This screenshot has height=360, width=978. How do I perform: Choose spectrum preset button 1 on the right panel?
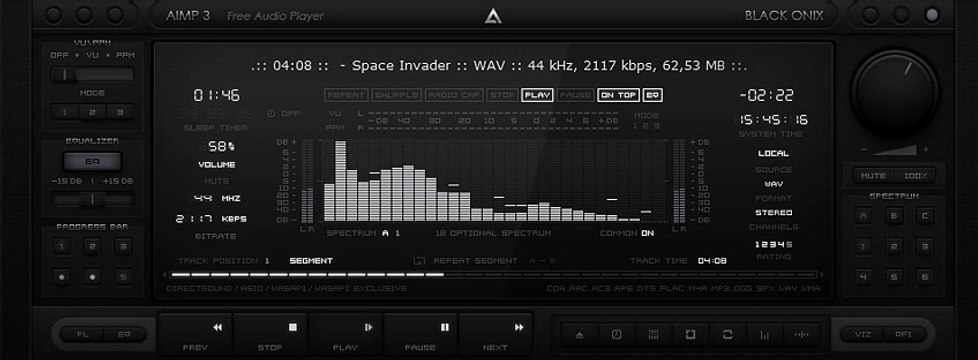coord(863,246)
